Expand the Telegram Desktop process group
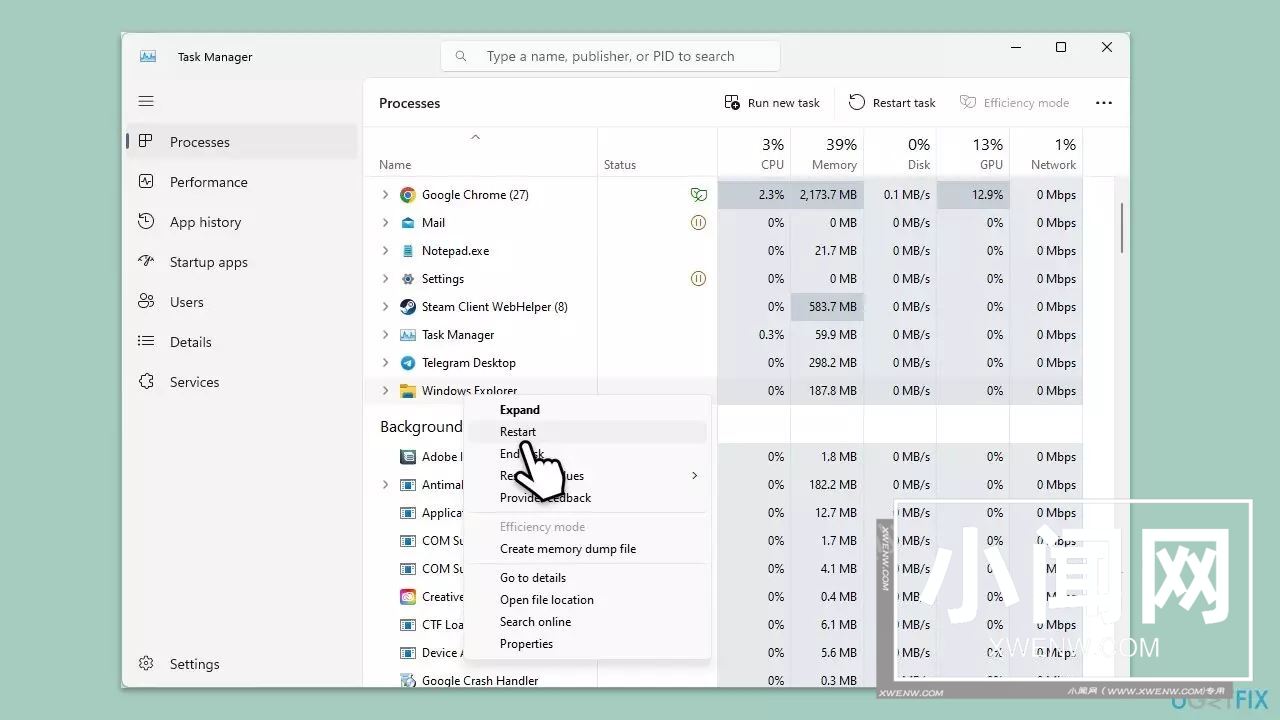This screenshot has width=1280, height=720. coord(385,363)
